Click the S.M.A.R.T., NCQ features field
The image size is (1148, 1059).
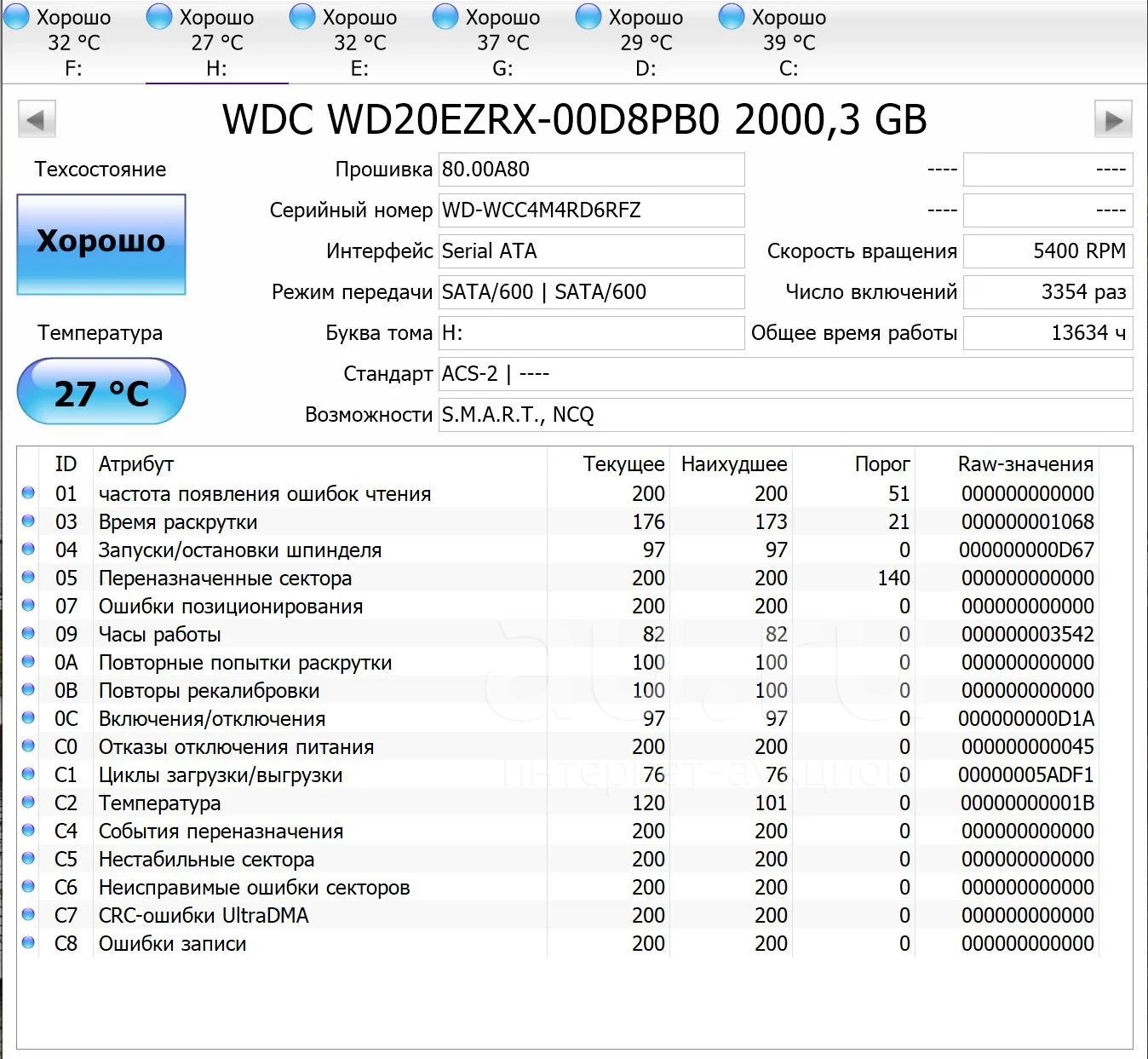[x=786, y=415]
